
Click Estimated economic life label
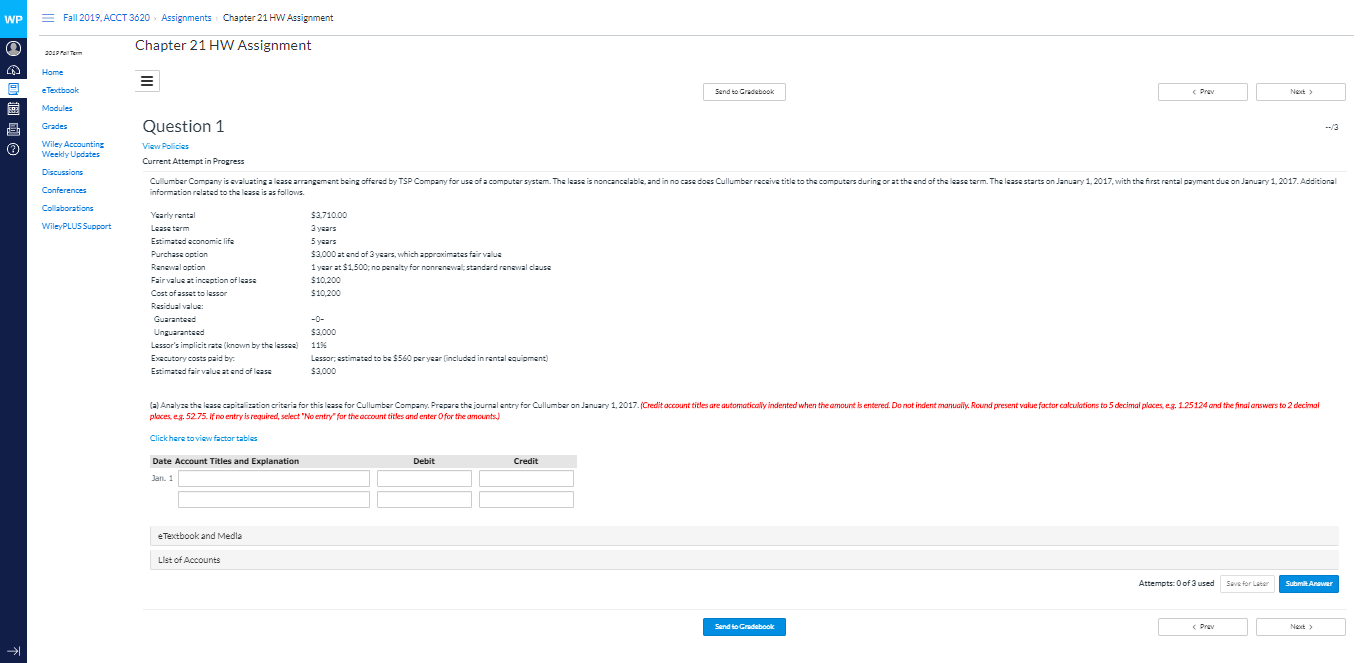click(192, 241)
